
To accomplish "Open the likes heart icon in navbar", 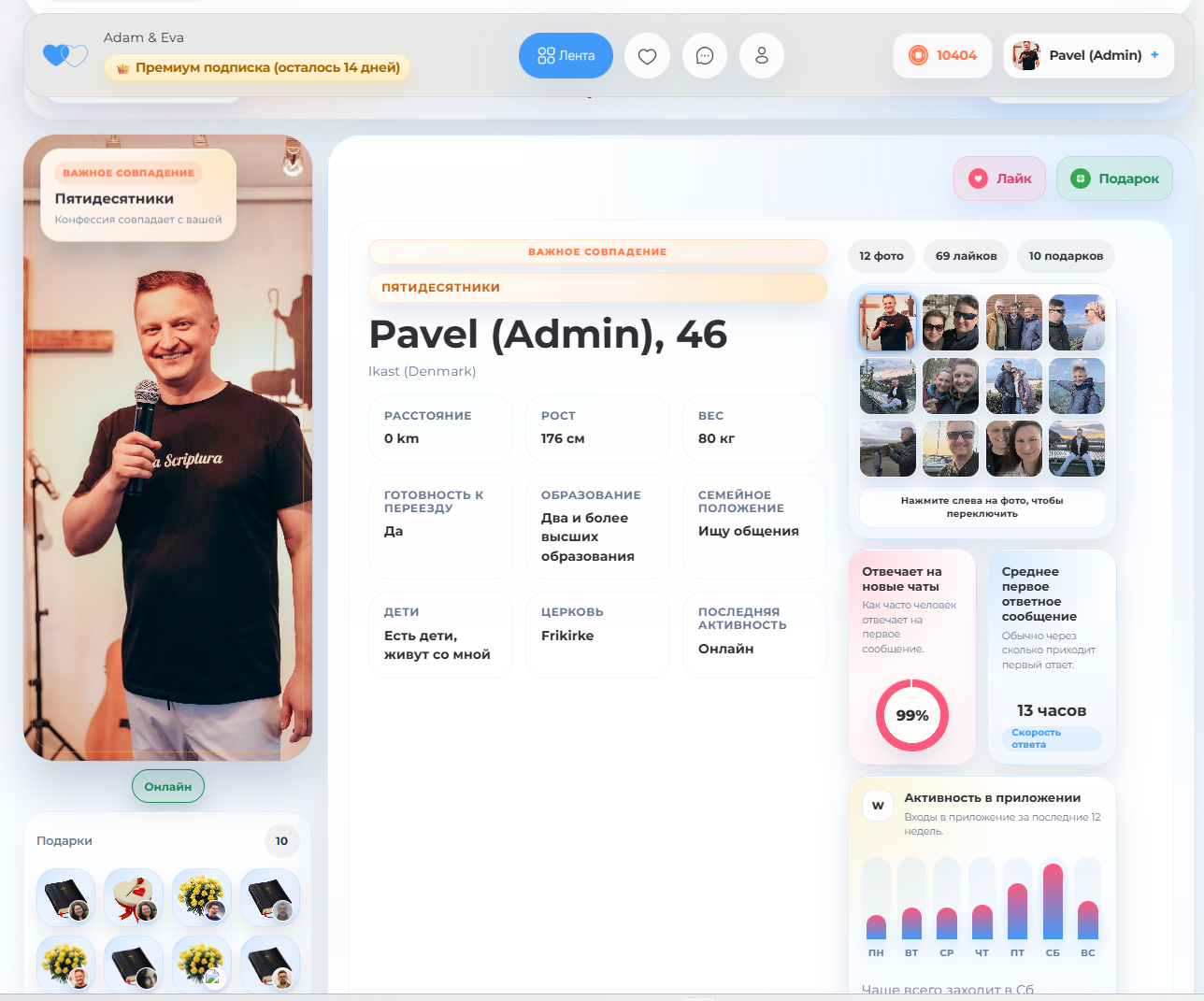I will 647,56.
